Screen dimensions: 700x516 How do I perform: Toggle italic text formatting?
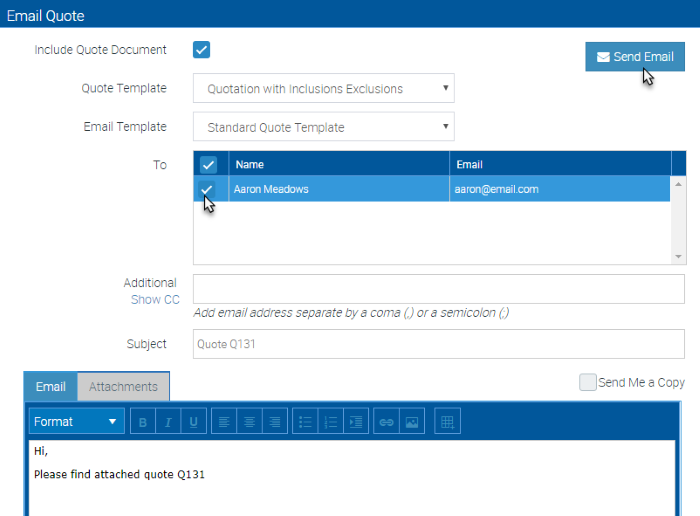pos(168,421)
